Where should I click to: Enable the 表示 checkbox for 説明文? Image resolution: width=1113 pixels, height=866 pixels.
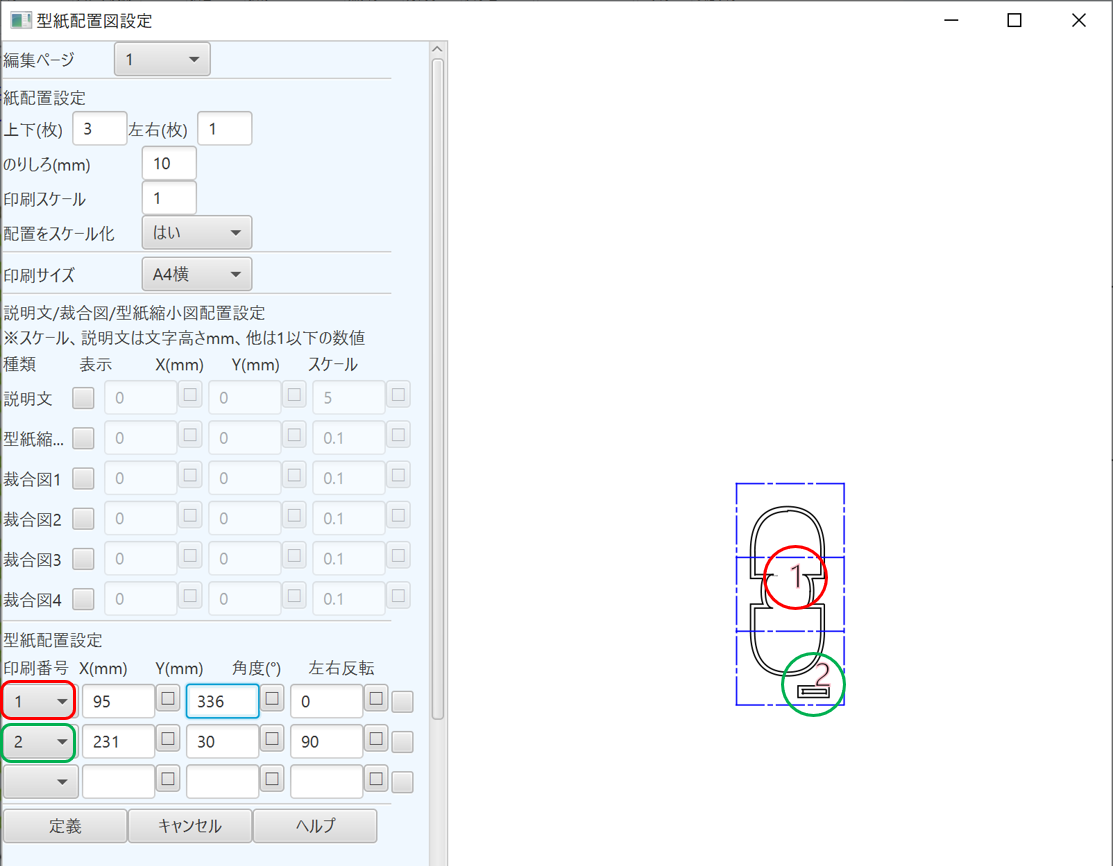pos(82,397)
